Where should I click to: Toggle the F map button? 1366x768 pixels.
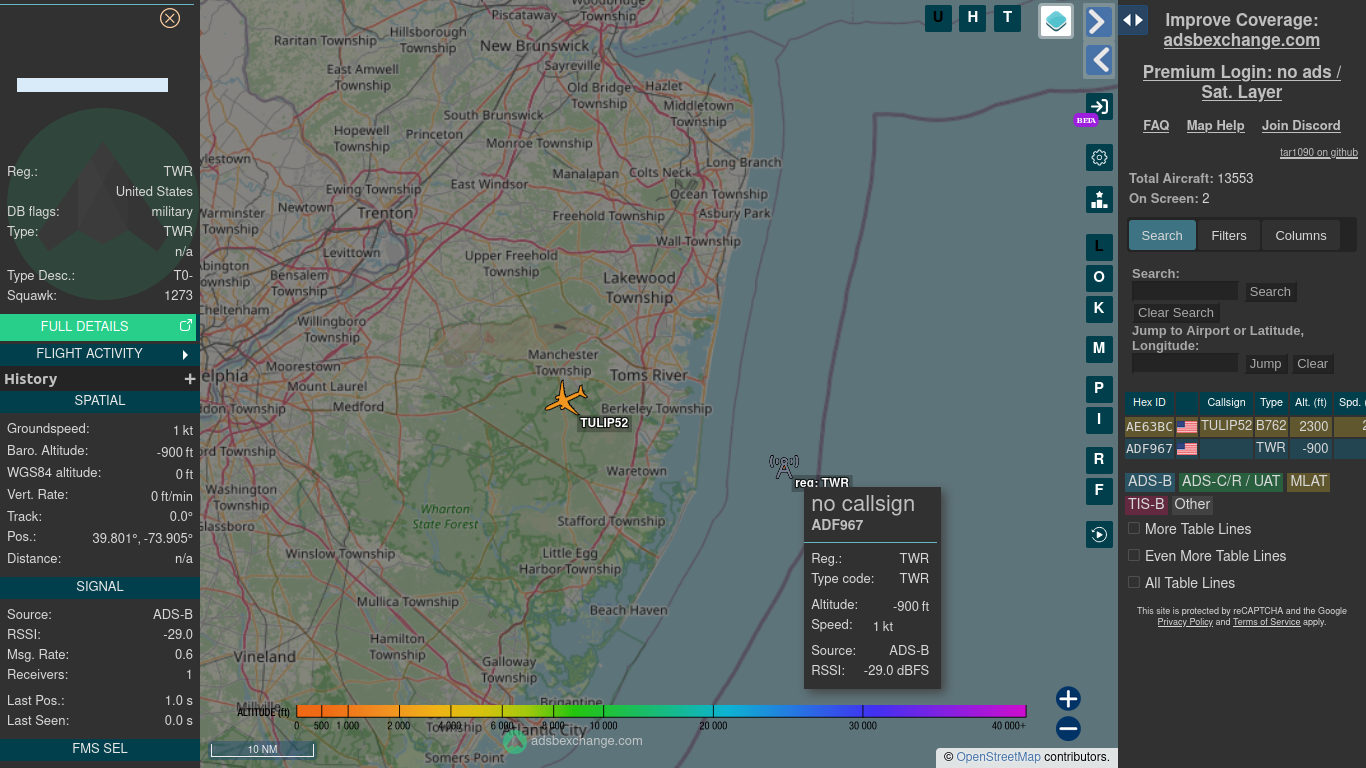(1099, 491)
